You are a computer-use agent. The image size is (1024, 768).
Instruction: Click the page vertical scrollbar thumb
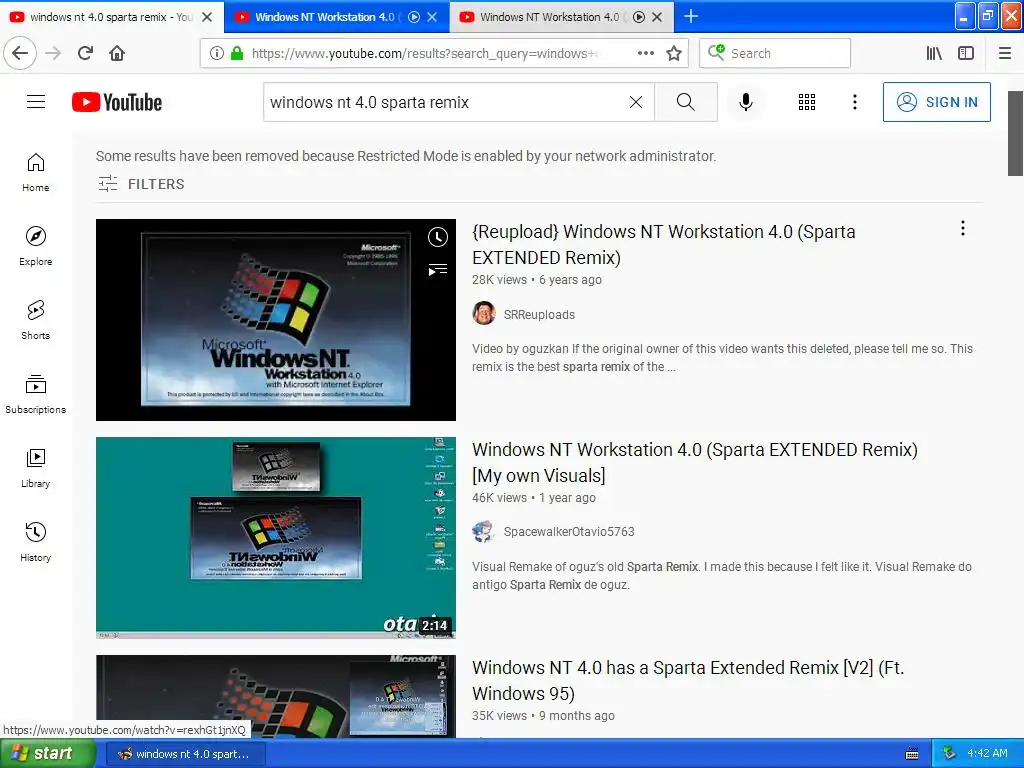[1015, 133]
